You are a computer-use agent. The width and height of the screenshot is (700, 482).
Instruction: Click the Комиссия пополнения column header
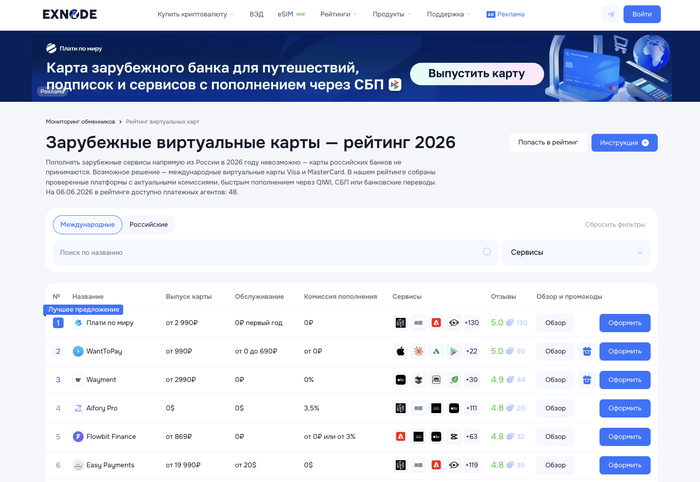[340, 296]
